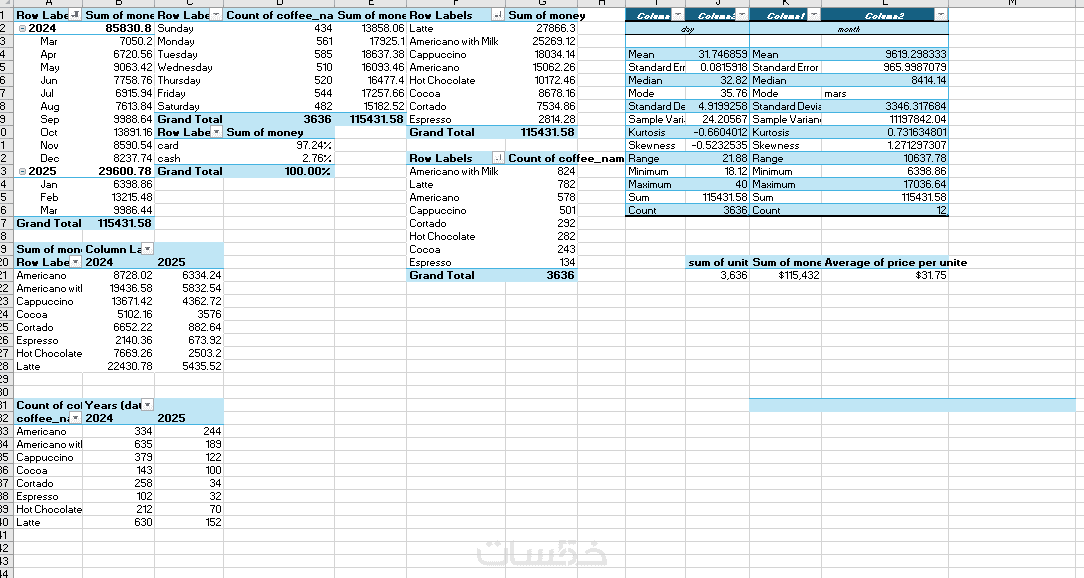Select the card payment row label
Viewport: 1084px width, 578px height.
click(x=189, y=145)
